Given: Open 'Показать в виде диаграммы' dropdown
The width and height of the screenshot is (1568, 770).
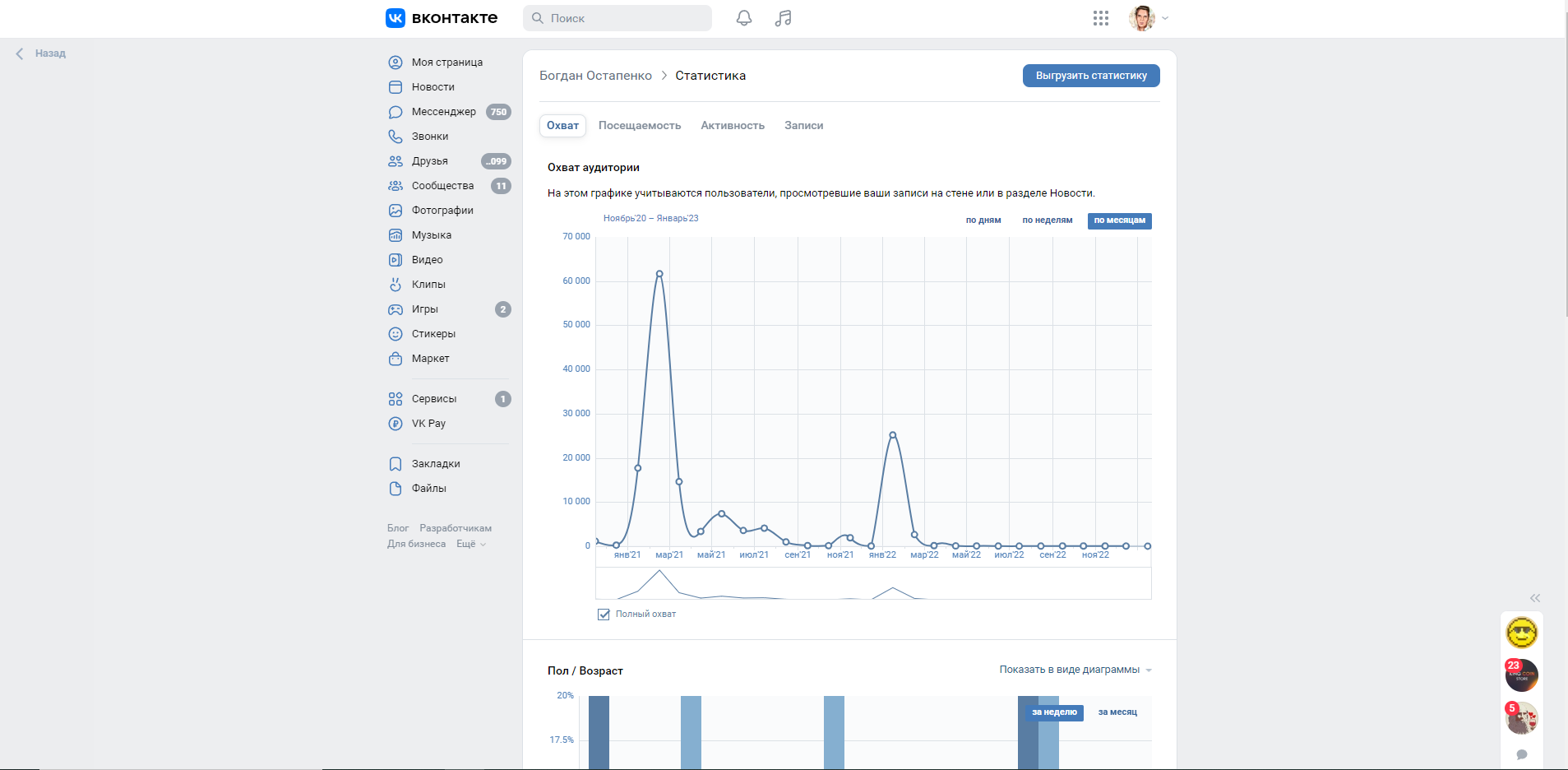Looking at the screenshot, I should coord(1075,670).
